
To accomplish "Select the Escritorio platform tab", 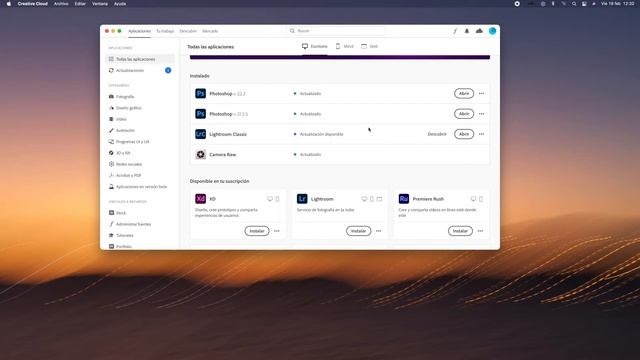I will (x=315, y=47).
